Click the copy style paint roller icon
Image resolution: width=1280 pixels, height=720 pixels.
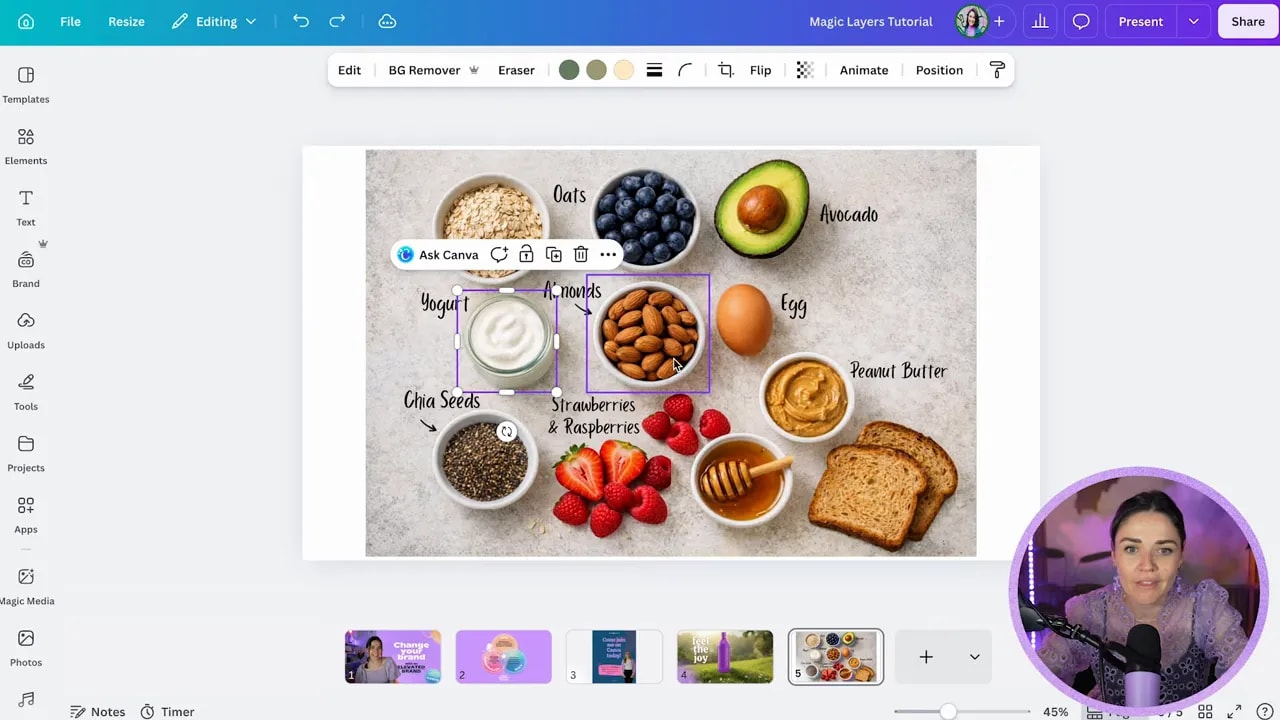(x=997, y=70)
